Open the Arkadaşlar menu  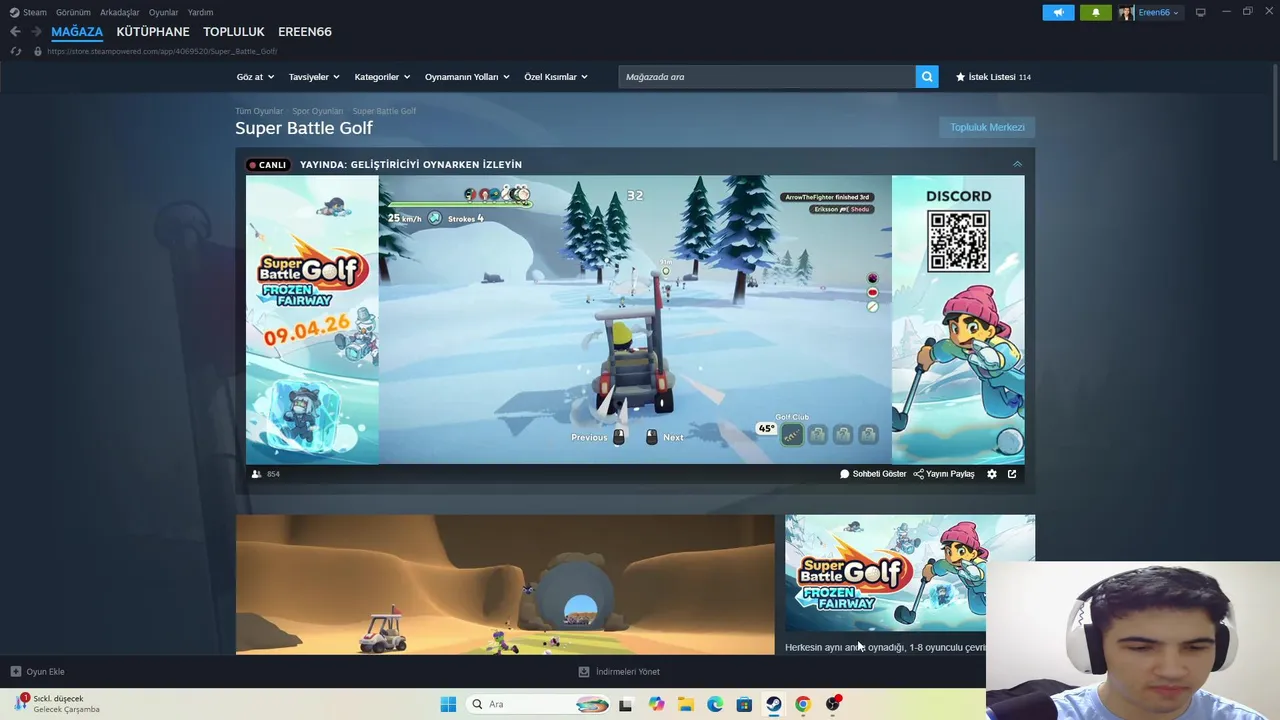click(x=120, y=12)
